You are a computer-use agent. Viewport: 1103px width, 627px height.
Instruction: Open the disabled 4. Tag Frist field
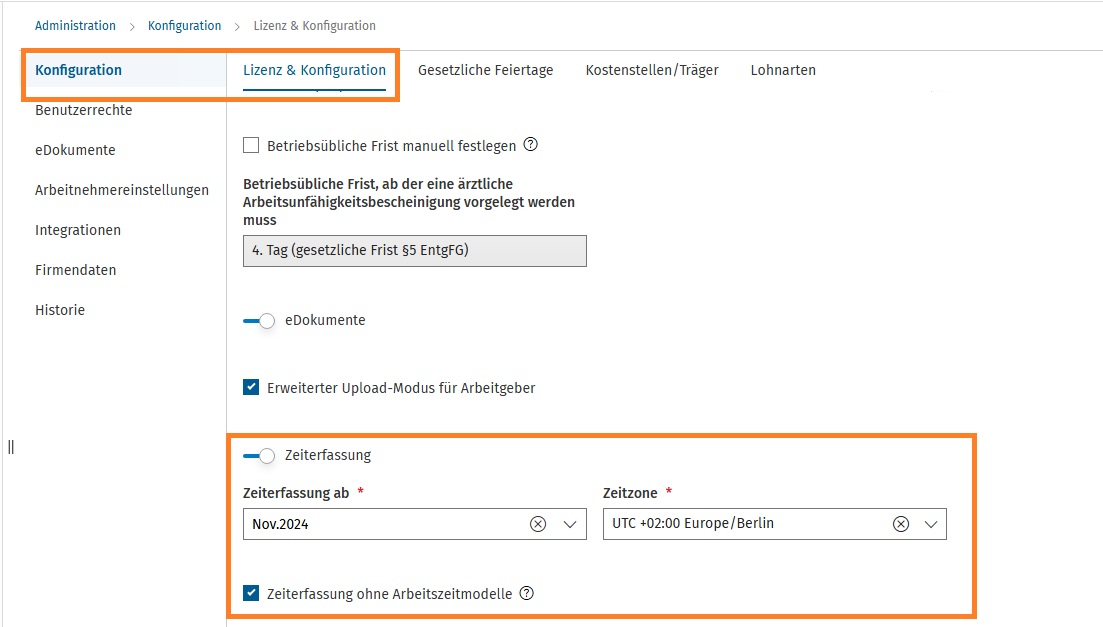(x=414, y=251)
